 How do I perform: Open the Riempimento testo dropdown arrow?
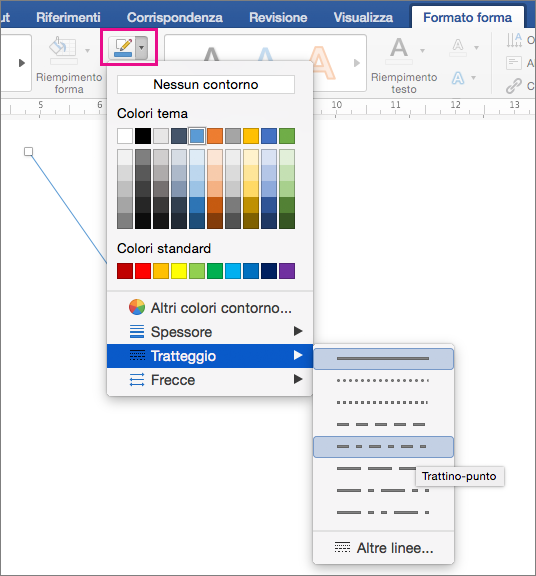422,50
